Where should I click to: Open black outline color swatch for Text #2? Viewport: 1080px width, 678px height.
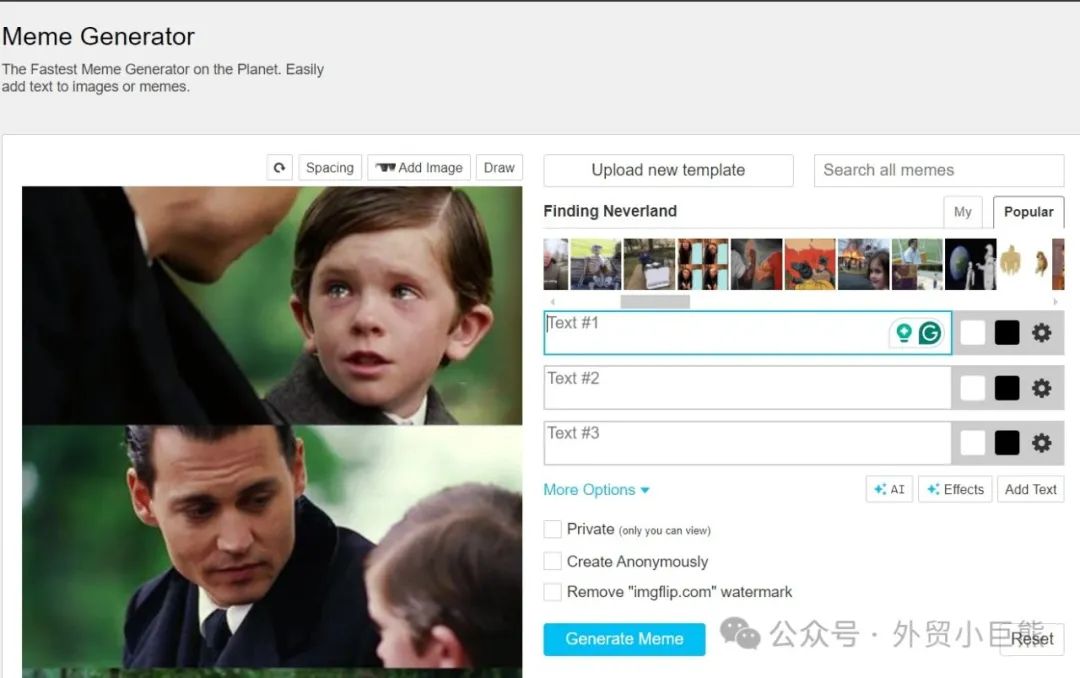[1007, 388]
